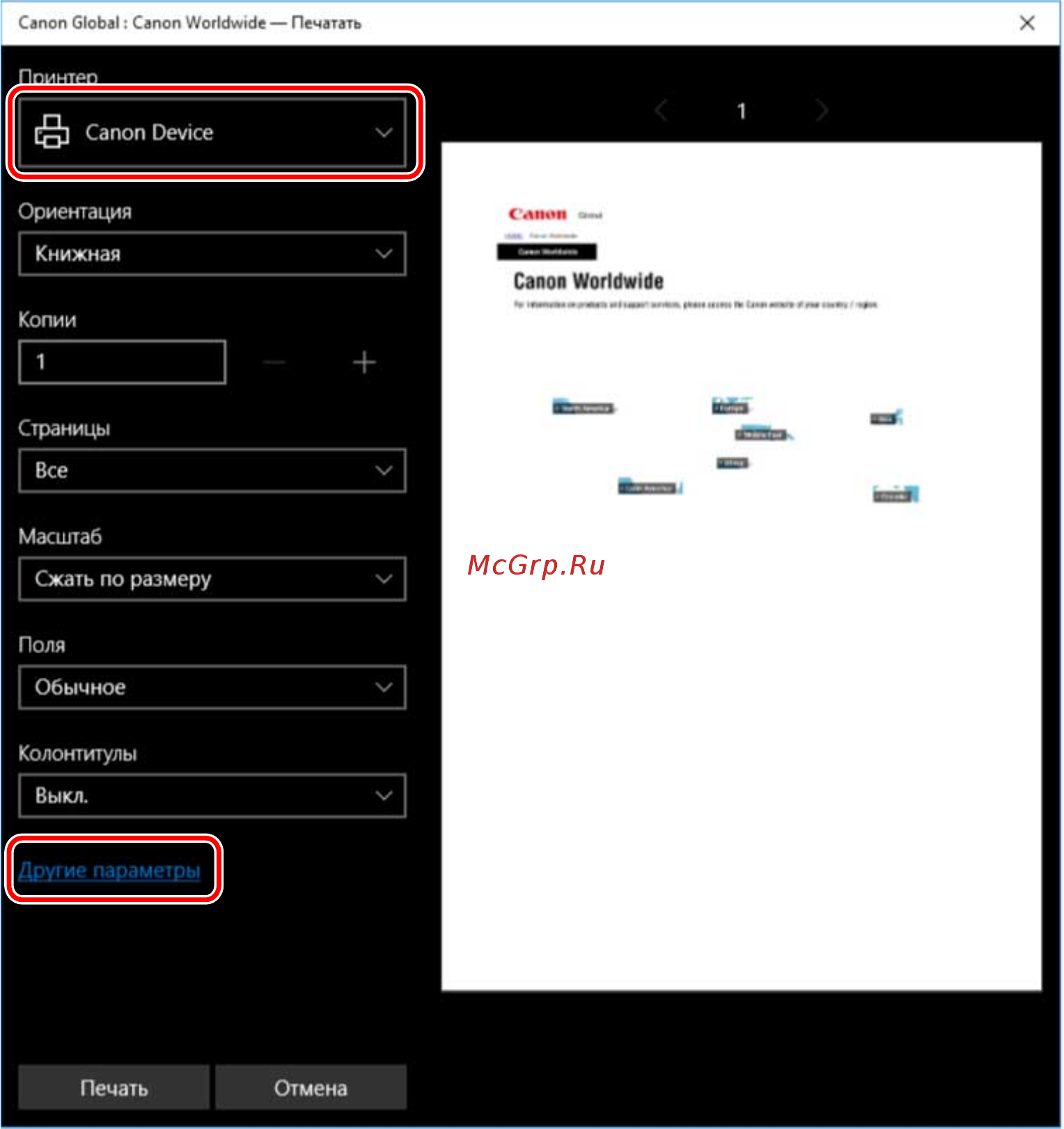1064x1129 pixels.
Task: Click the Печать button
Action: coord(114,1087)
